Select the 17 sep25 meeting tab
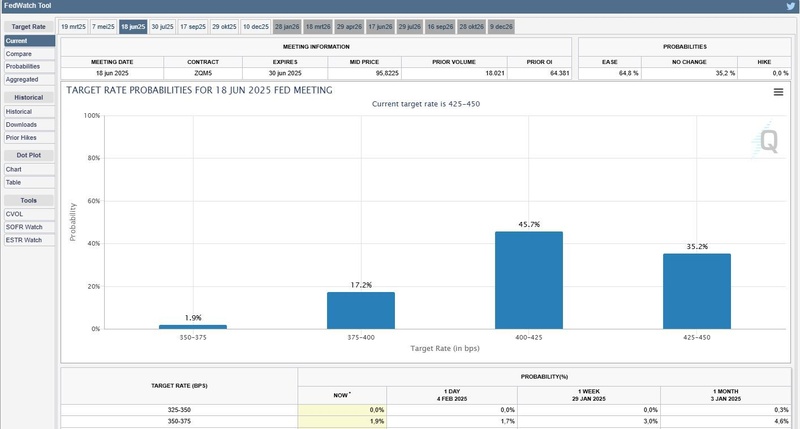800x429 pixels. 193,27
